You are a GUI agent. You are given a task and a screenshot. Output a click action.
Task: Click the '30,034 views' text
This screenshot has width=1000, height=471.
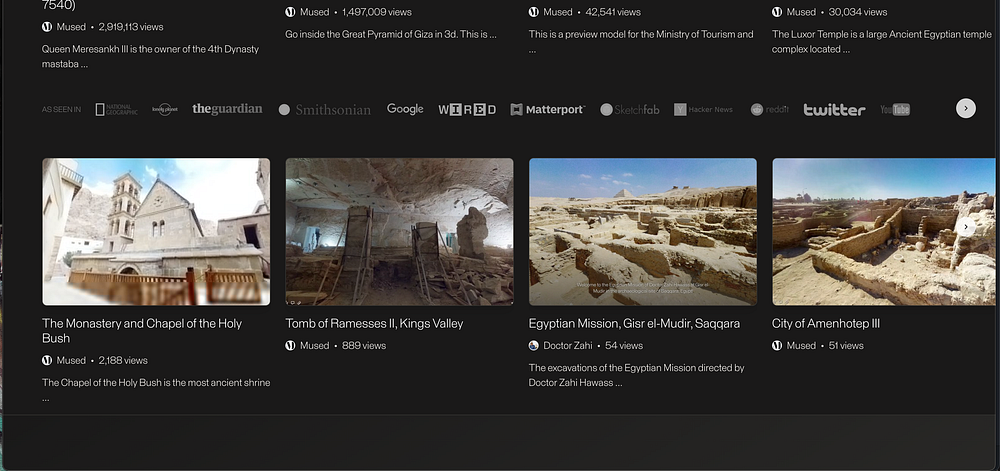tap(858, 12)
